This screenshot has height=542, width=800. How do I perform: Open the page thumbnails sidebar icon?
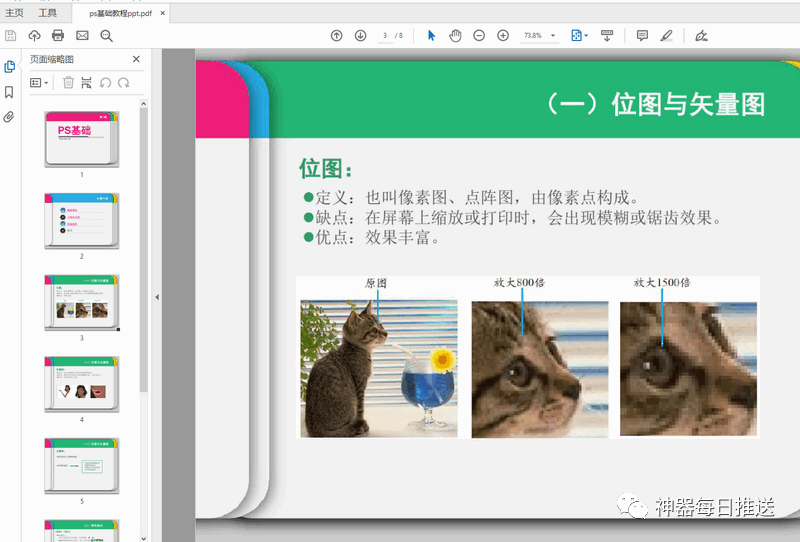(9, 66)
